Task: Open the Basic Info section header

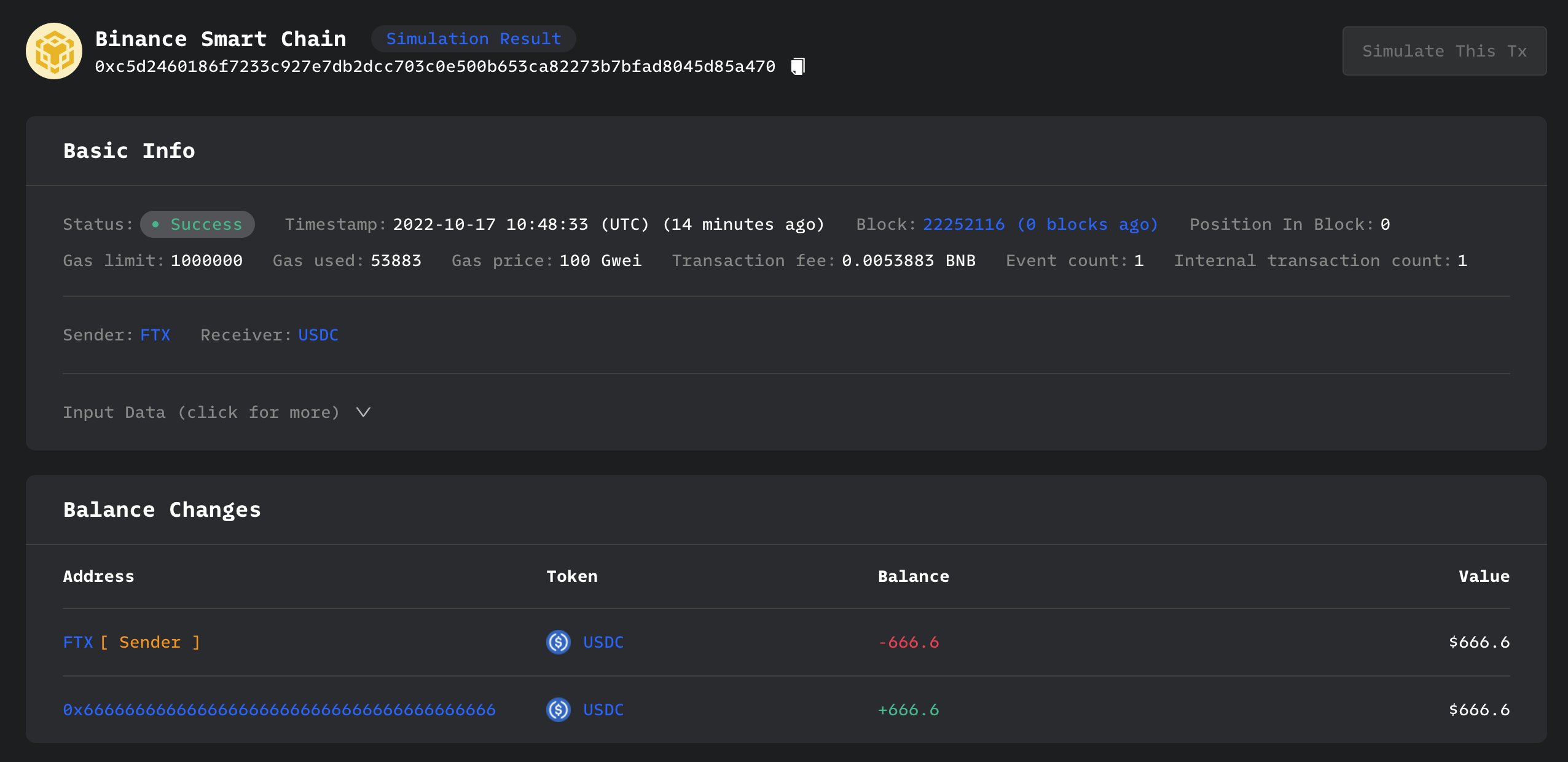Action: tap(129, 151)
